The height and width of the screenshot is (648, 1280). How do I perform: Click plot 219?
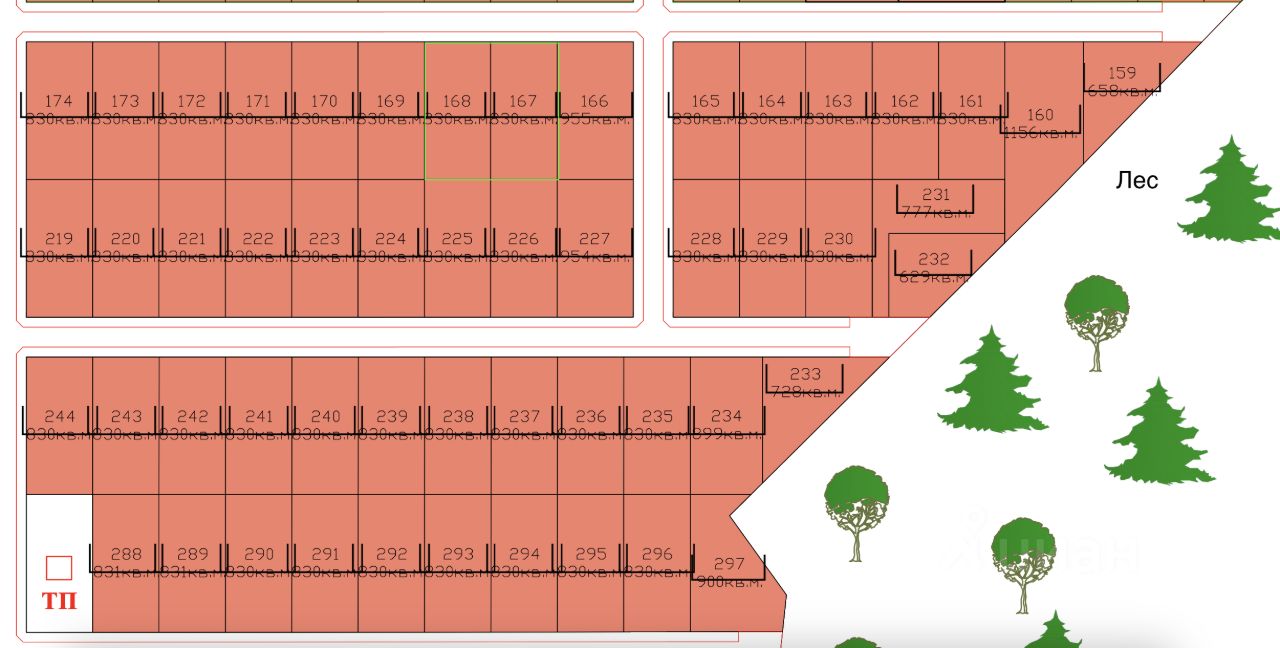(59, 248)
